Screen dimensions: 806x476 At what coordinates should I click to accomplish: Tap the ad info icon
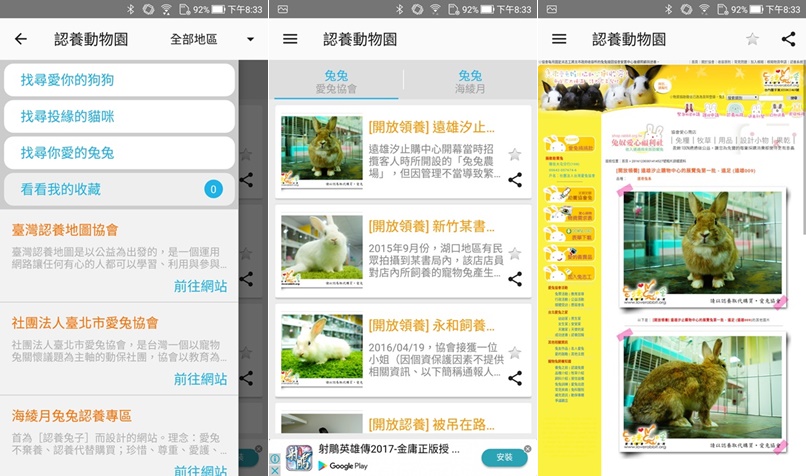tap(275, 459)
